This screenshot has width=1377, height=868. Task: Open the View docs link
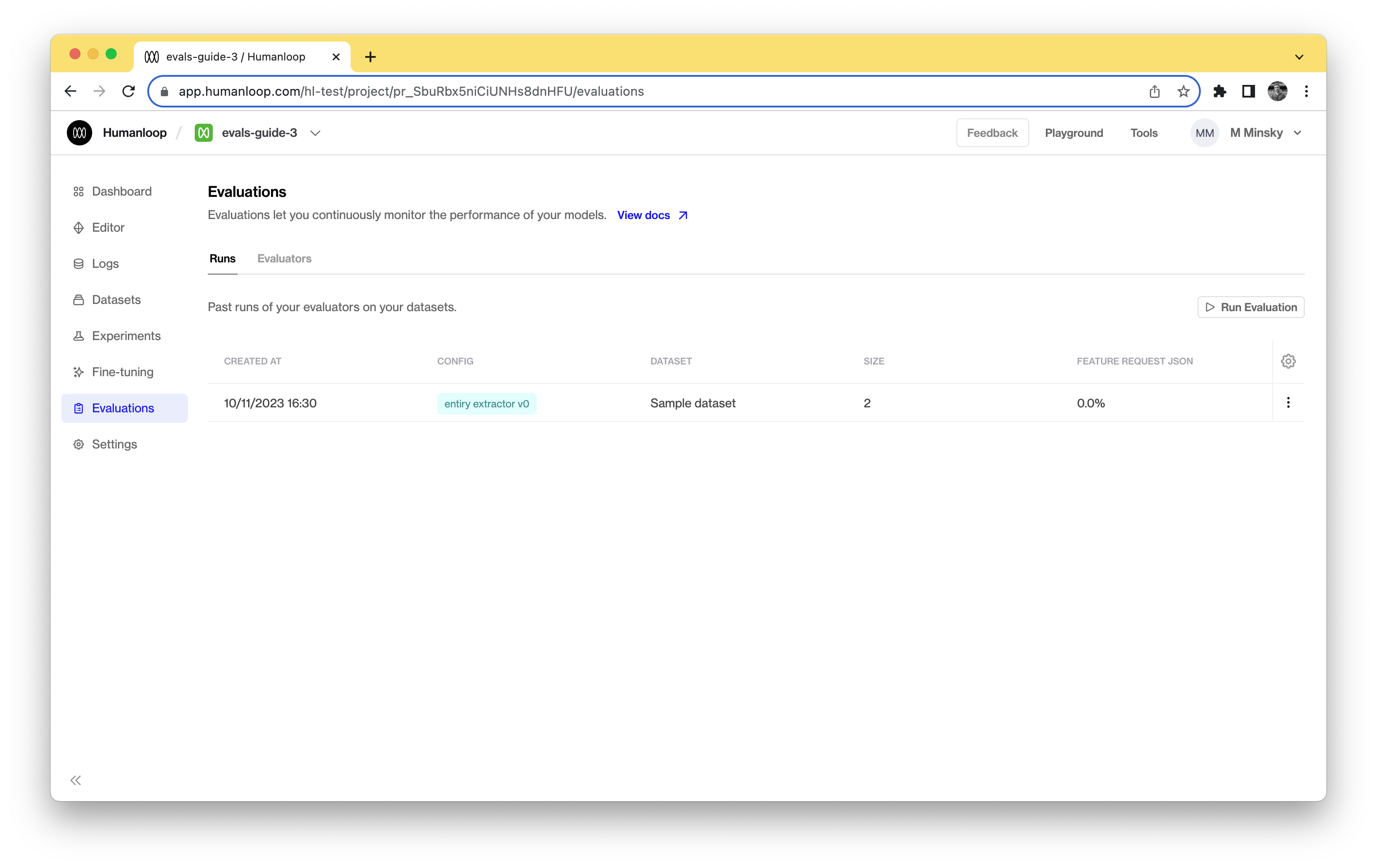pos(644,215)
